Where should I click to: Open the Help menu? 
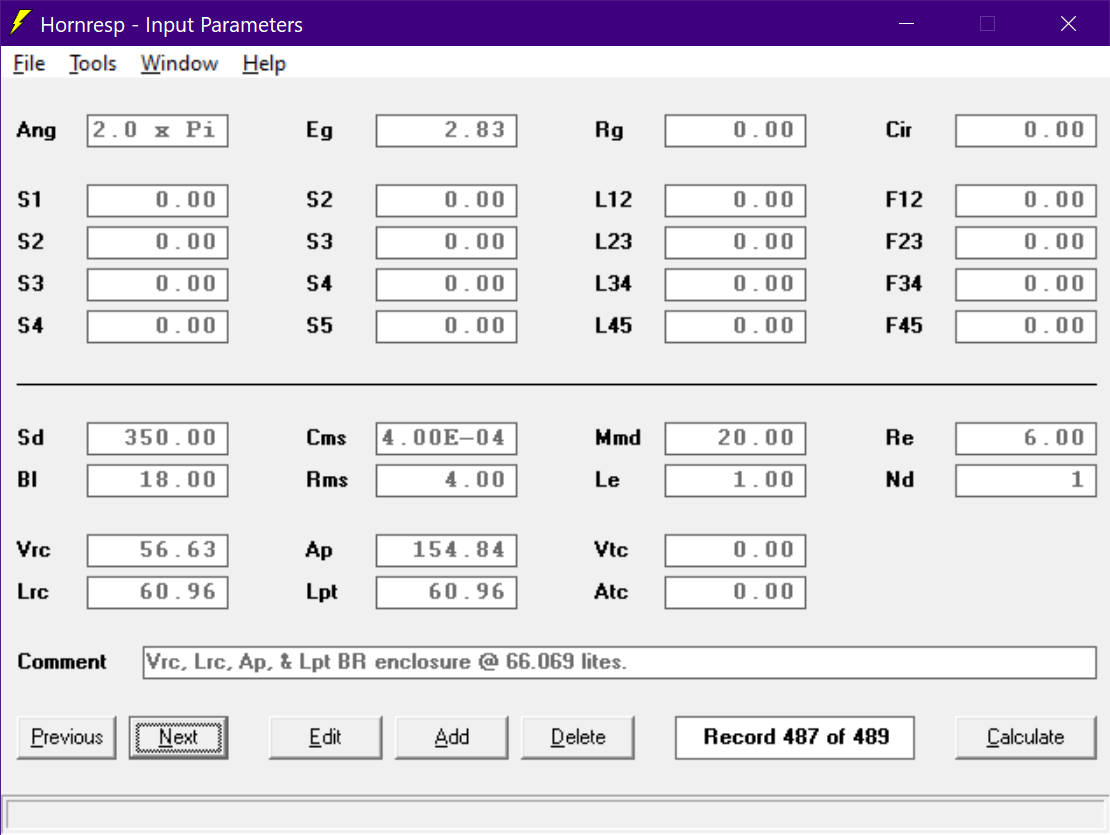pyautogui.click(x=264, y=64)
